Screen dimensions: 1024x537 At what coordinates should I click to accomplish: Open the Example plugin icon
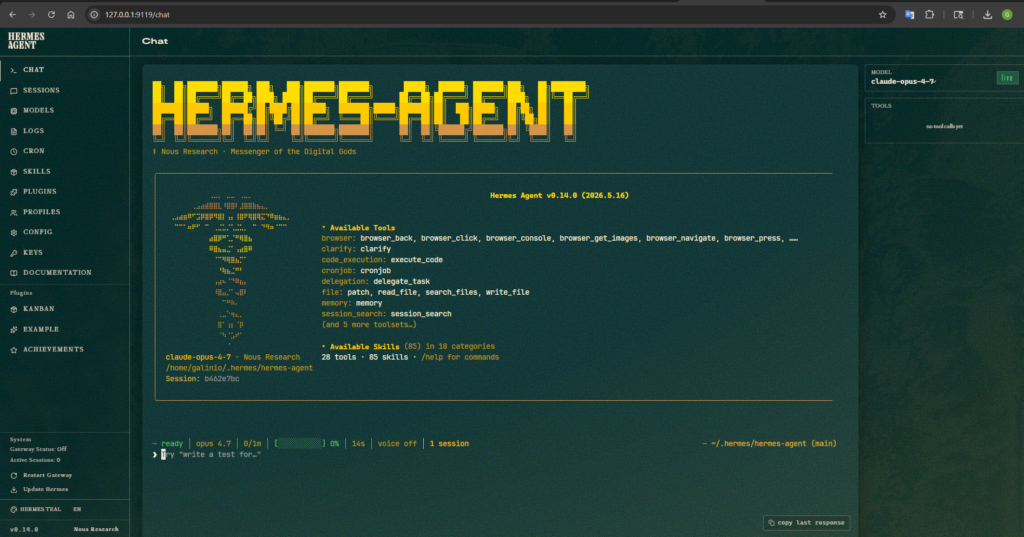coord(14,330)
